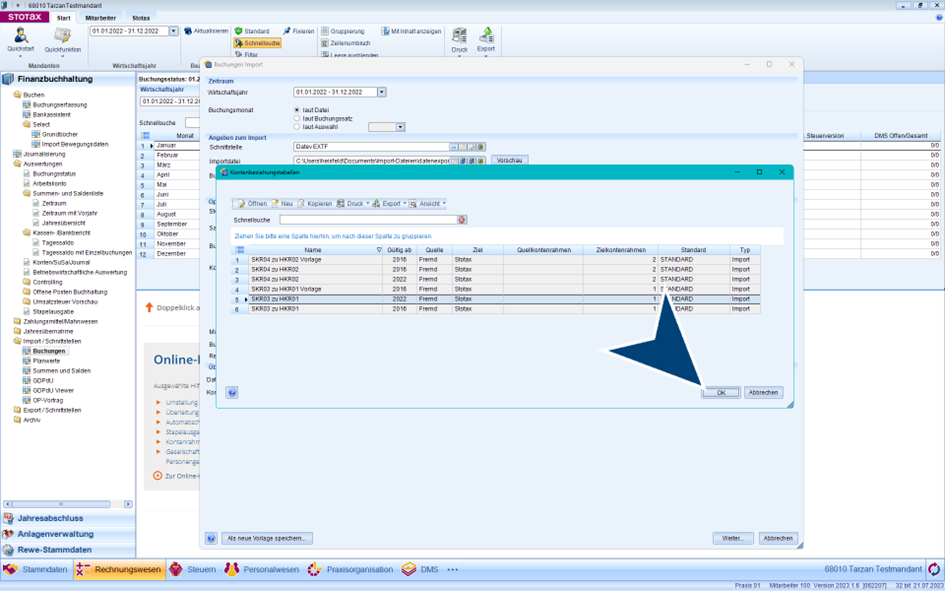
Task: Select the 'laut Auswahl' radio button
Action: click(297, 127)
